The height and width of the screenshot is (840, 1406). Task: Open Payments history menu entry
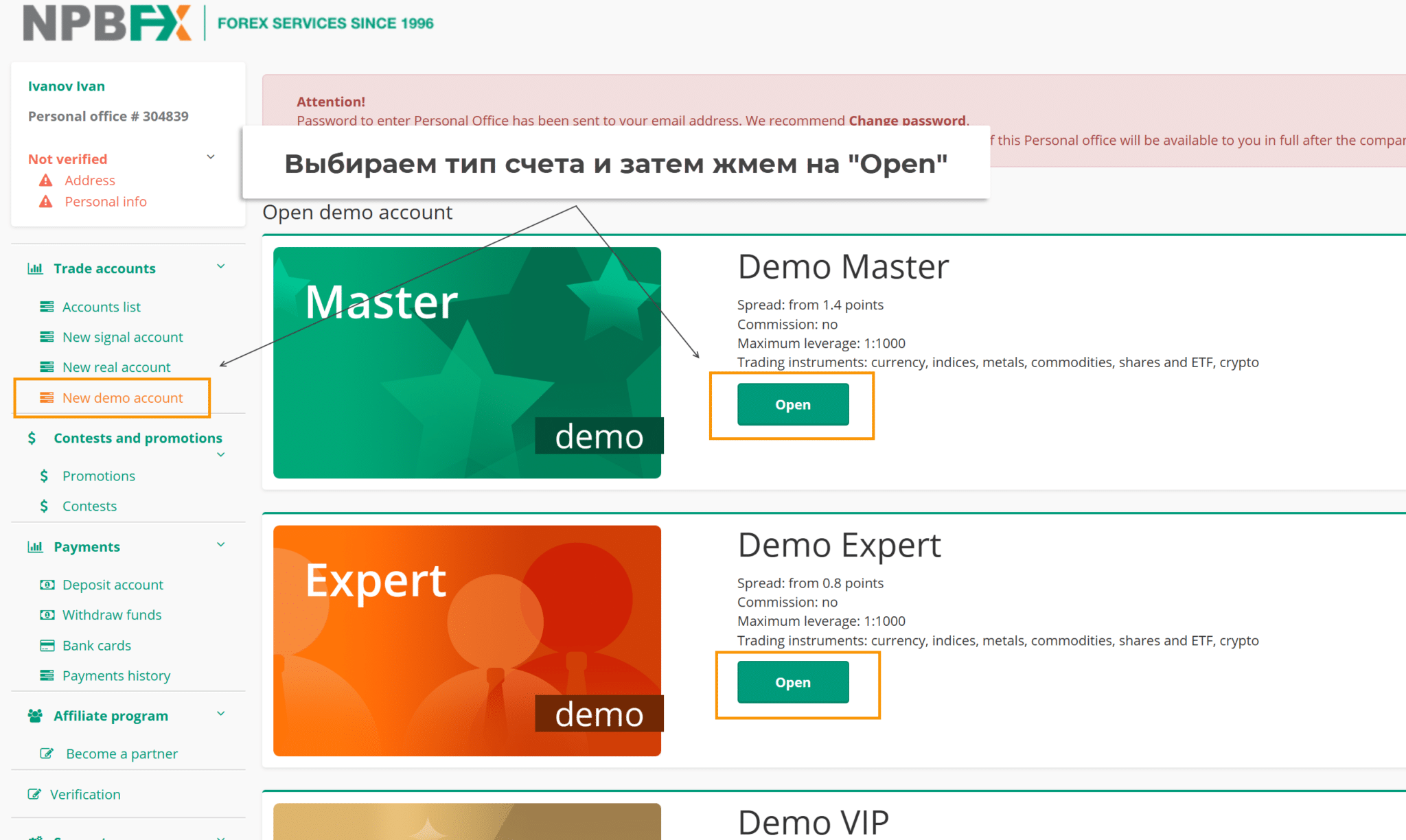pos(116,675)
